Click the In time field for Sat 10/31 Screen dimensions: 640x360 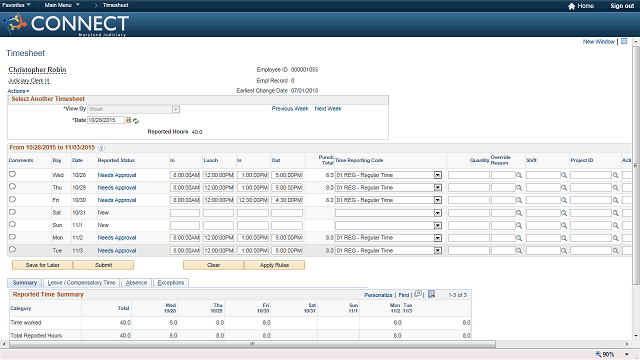185,213
